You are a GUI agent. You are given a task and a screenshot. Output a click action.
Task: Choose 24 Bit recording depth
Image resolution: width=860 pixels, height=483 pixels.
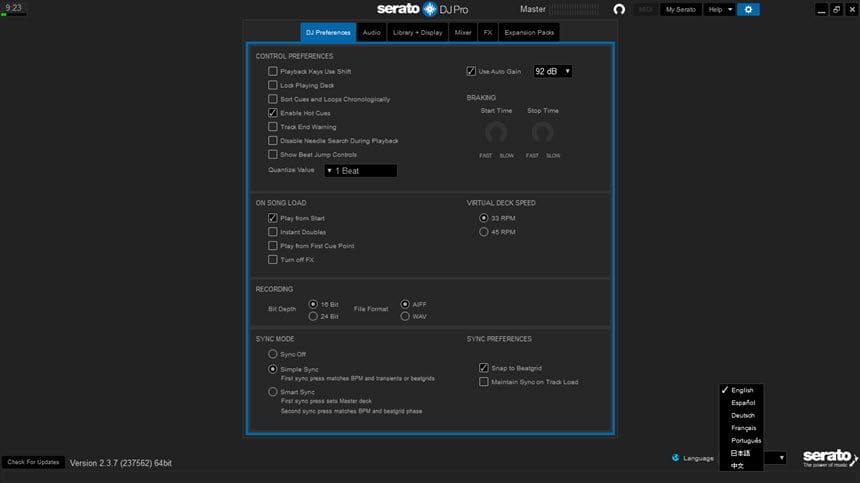313,316
